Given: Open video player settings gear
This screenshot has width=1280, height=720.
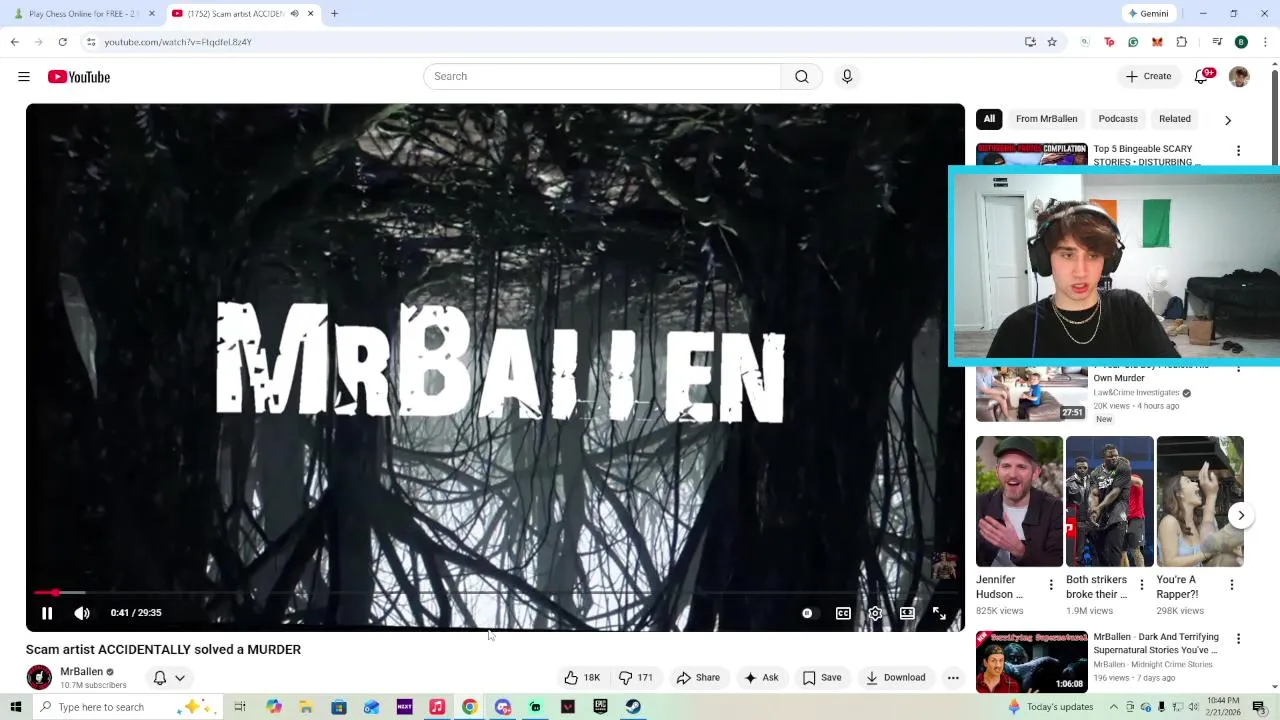Looking at the screenshot, I should [875, 613].
